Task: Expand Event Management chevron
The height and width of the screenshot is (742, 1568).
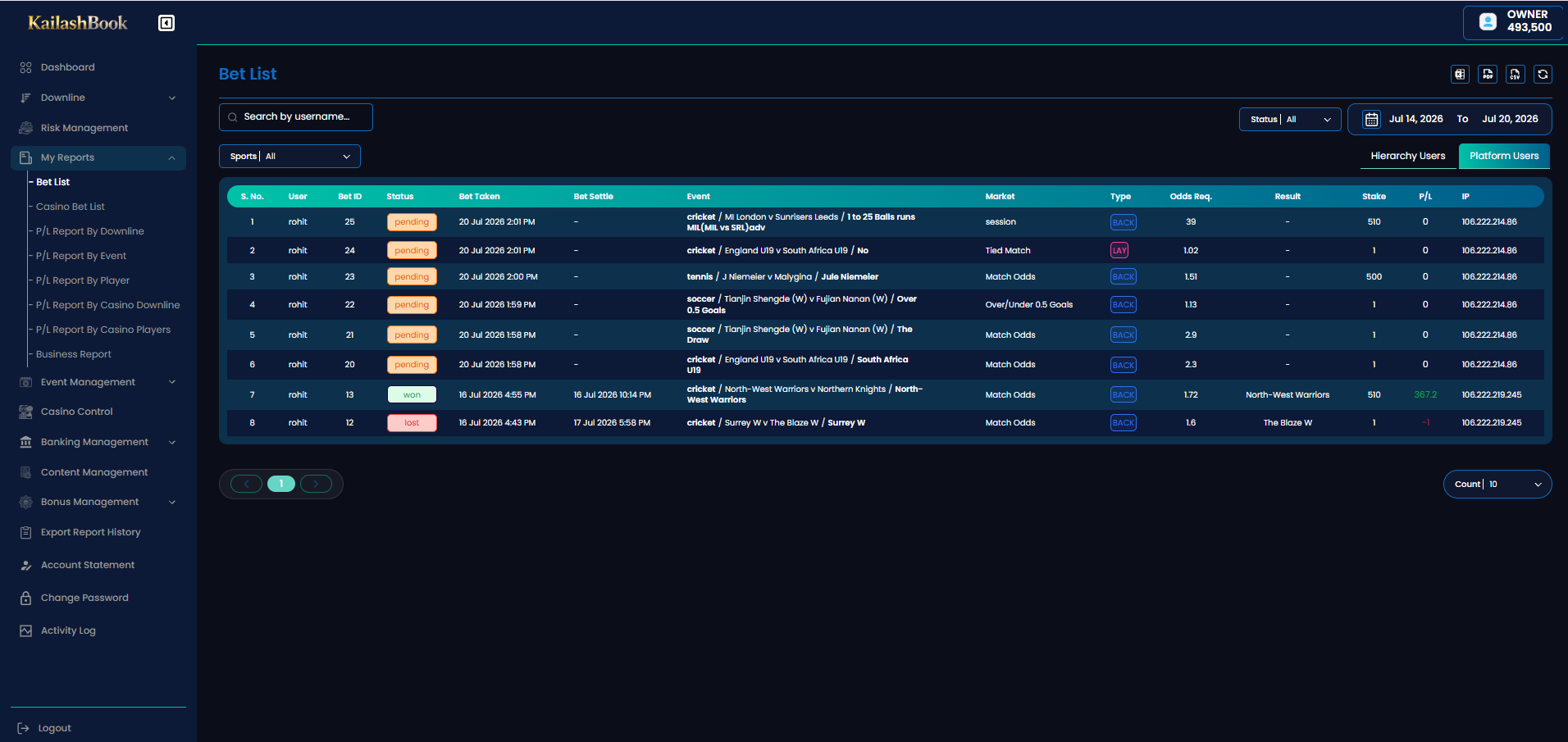Action: point(172,382)
